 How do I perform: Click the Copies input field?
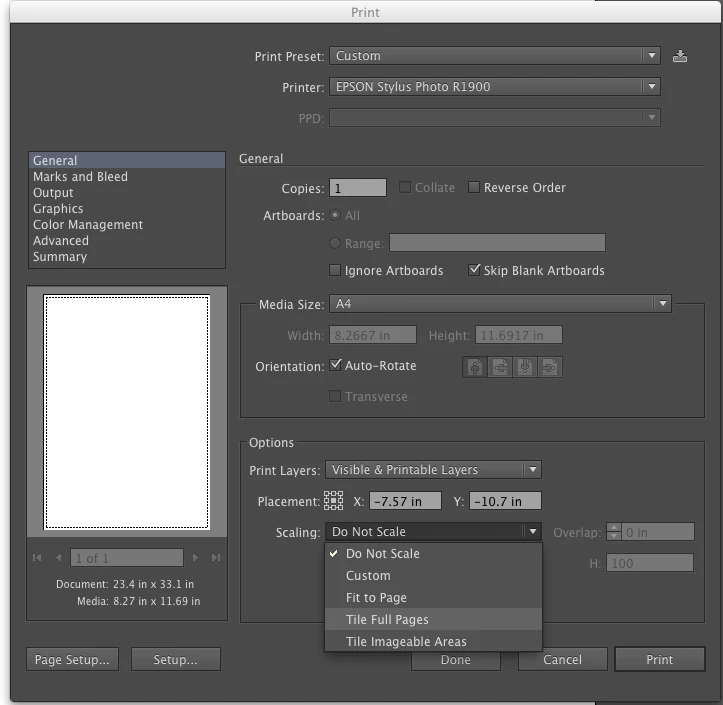click(x=358, y=188)
